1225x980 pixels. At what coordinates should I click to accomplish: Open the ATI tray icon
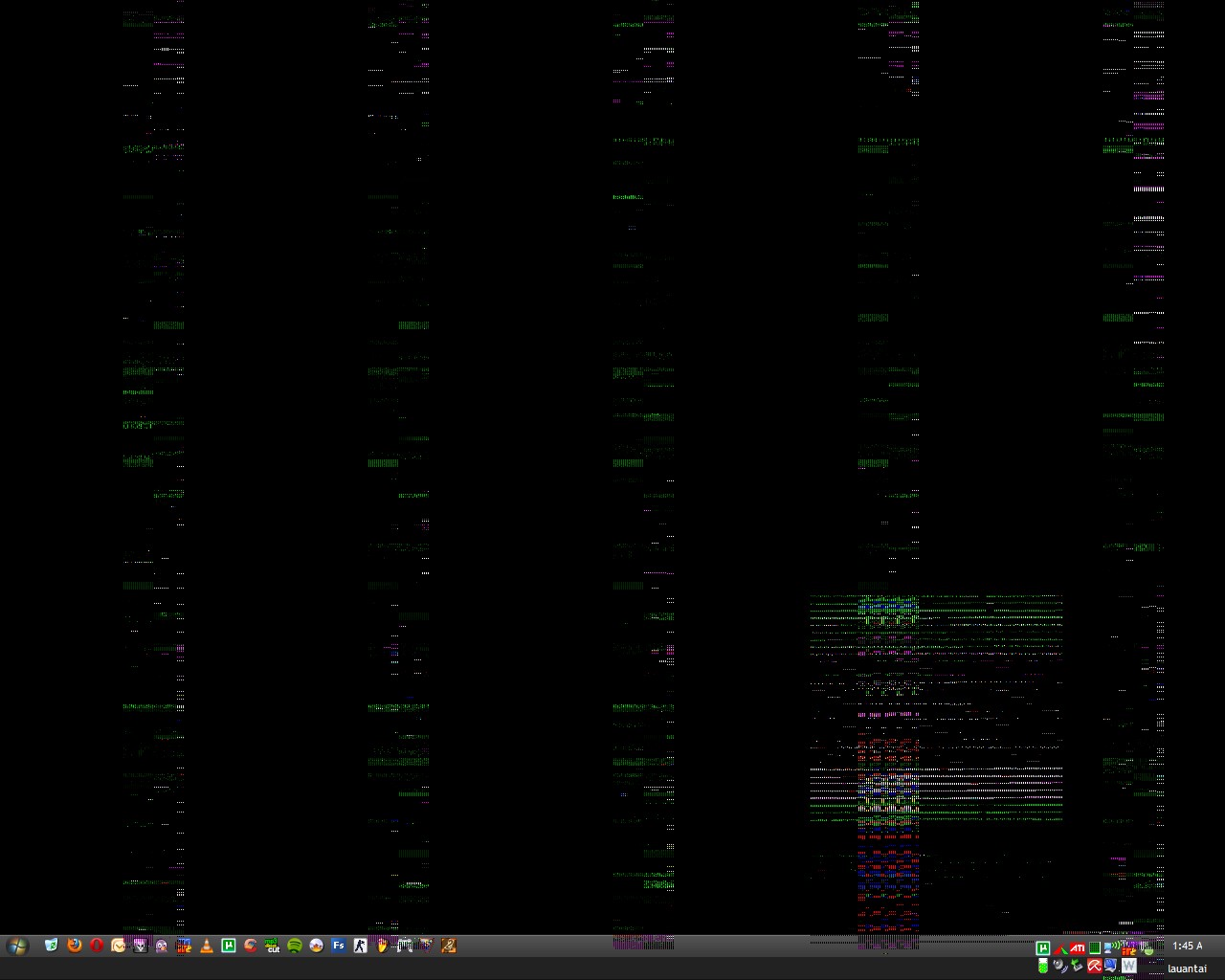(x=1078, y=948)
